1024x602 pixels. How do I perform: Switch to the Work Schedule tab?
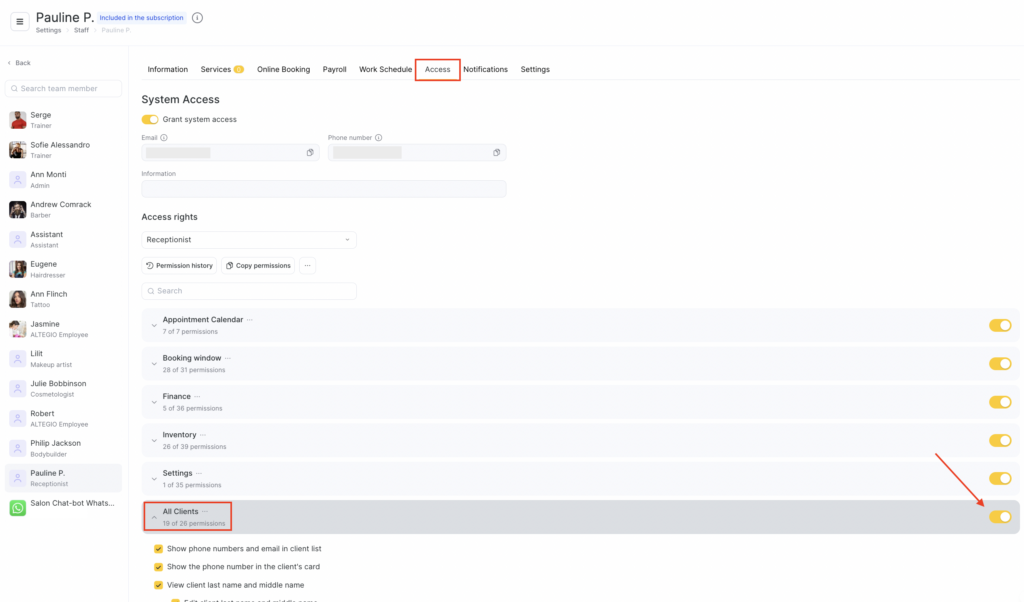(x=385, y=70)
